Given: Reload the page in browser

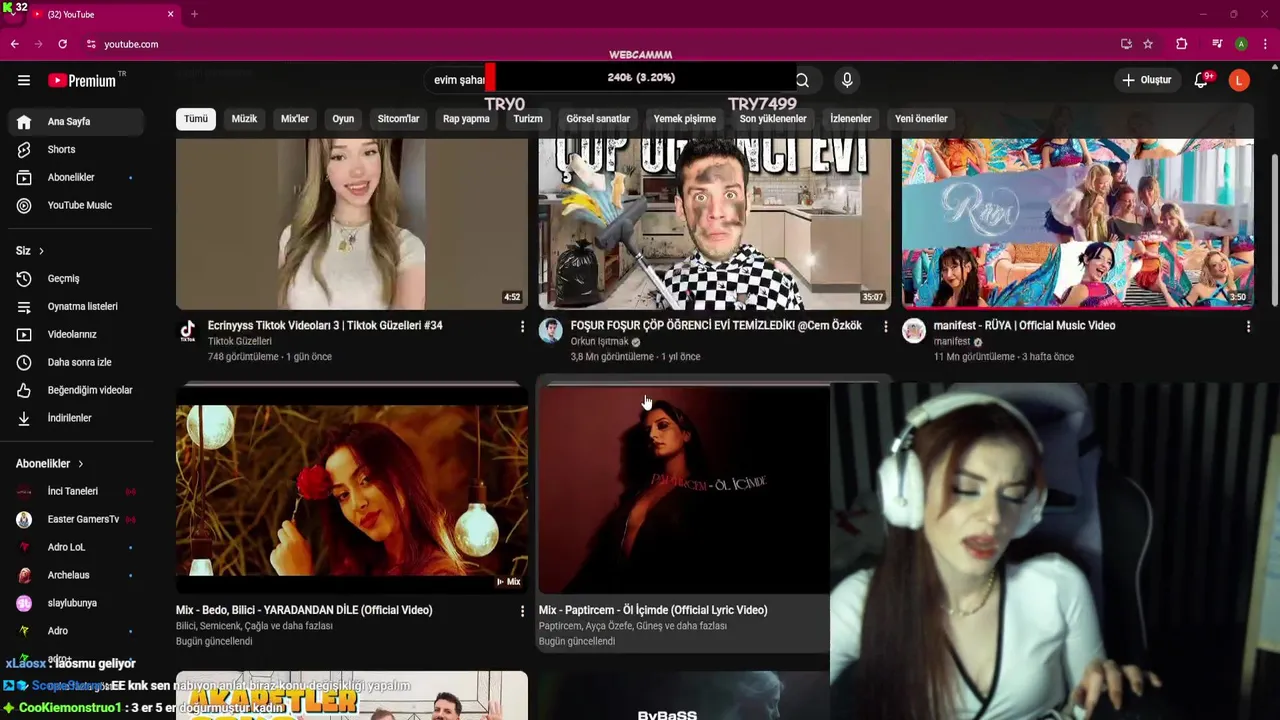Looking at the screenshot, I should [62, 44].
